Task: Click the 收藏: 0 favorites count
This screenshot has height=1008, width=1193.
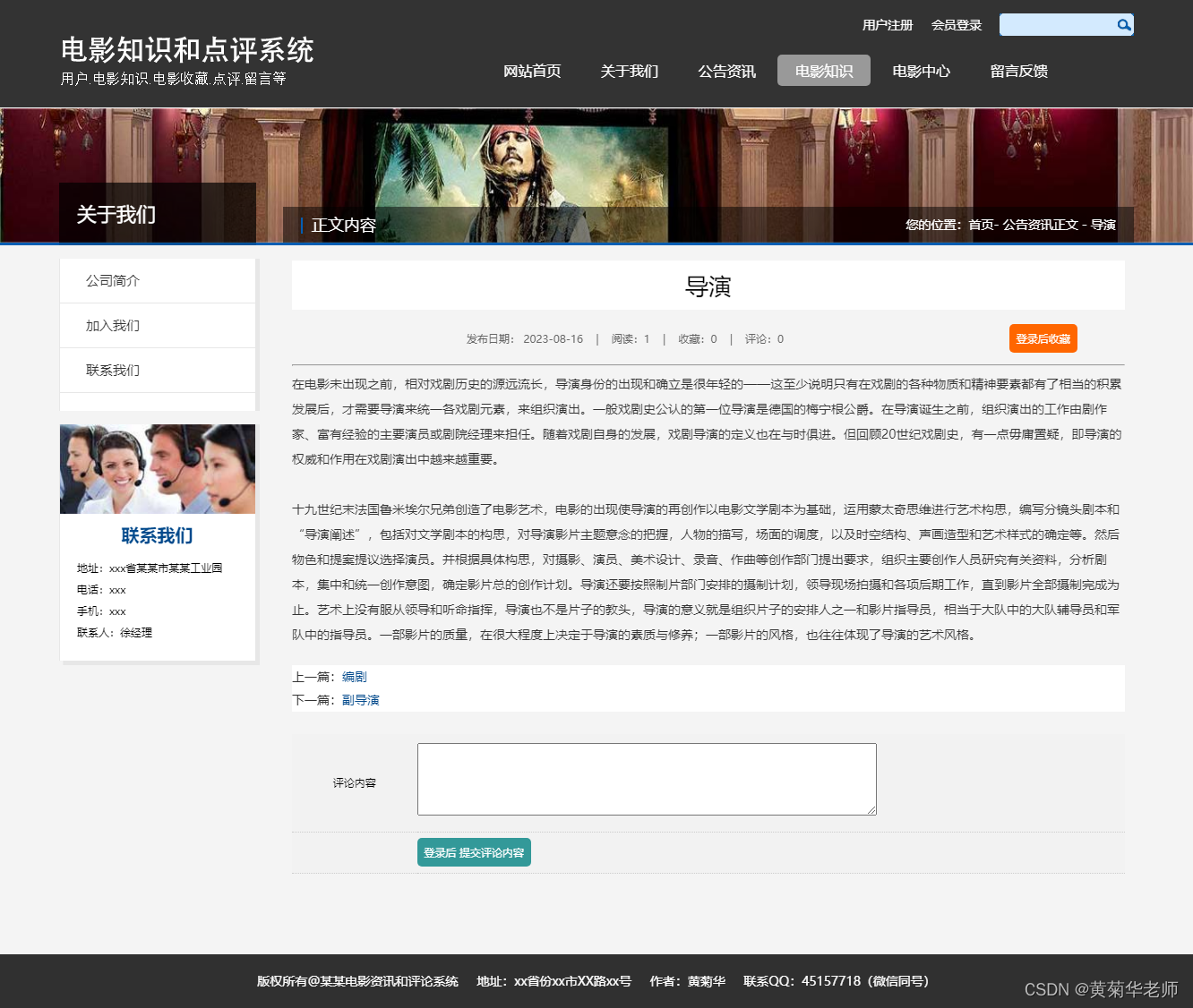Action: click(698, 339)
